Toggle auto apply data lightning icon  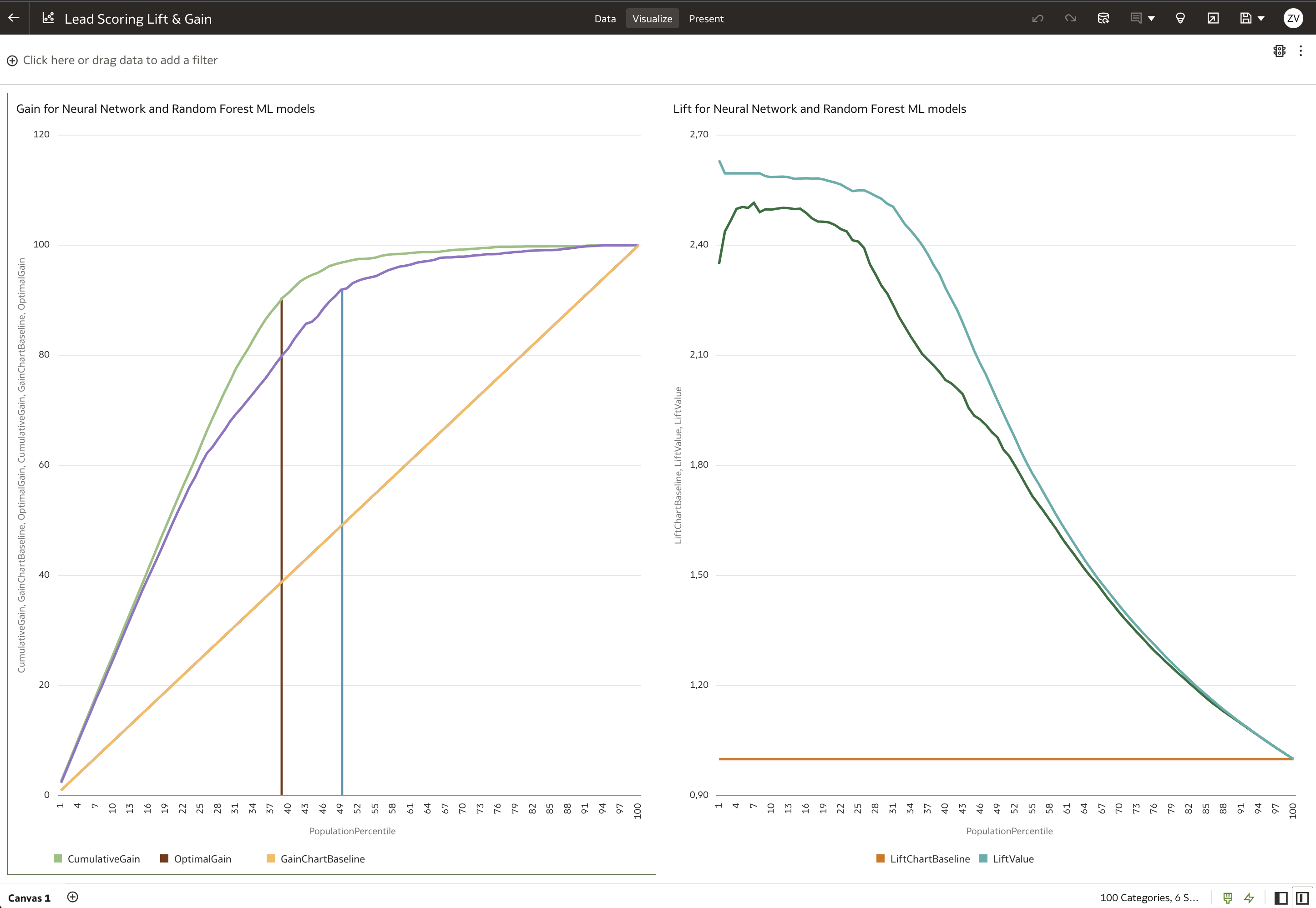tap(1249, 898)
